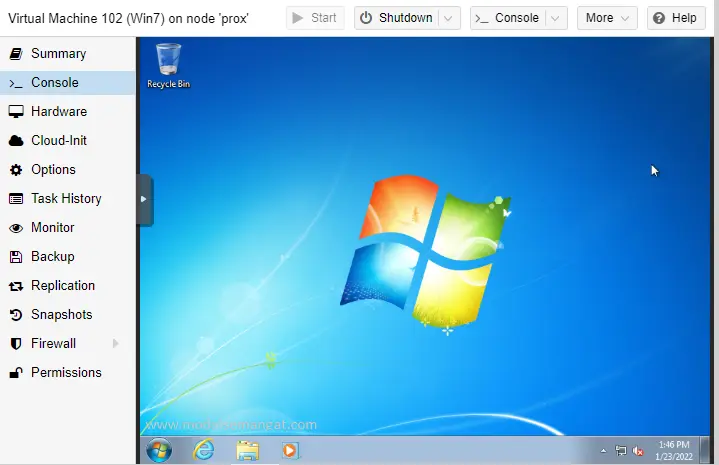This screenshot has width=719, height=465.
Task: Click the Console toolbar button
Action: click(508, 18)
